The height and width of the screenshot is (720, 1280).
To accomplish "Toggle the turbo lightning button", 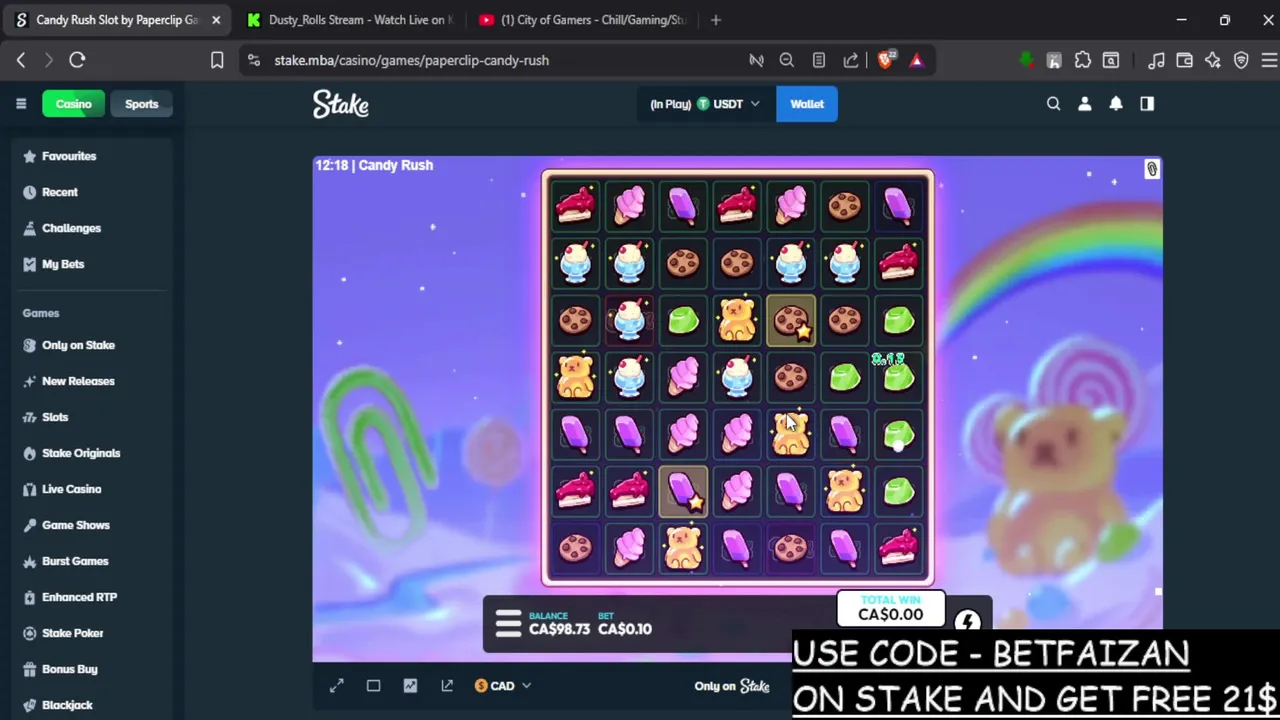I will (967, 622).
